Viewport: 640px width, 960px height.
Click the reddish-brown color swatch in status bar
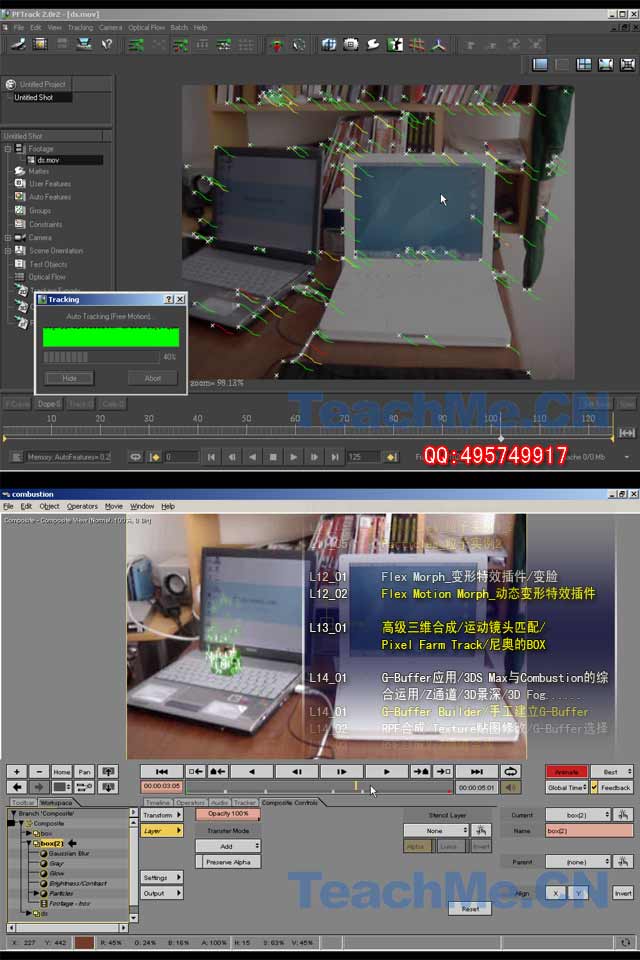84,942
